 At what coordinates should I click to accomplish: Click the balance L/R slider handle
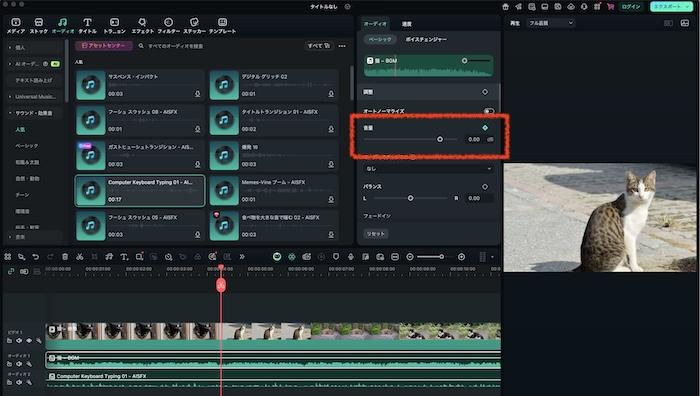click(410, 198)
